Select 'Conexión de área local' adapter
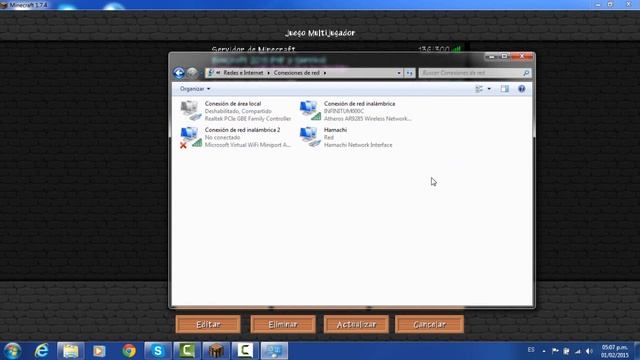The image size is (640, 360). [236, 111]
